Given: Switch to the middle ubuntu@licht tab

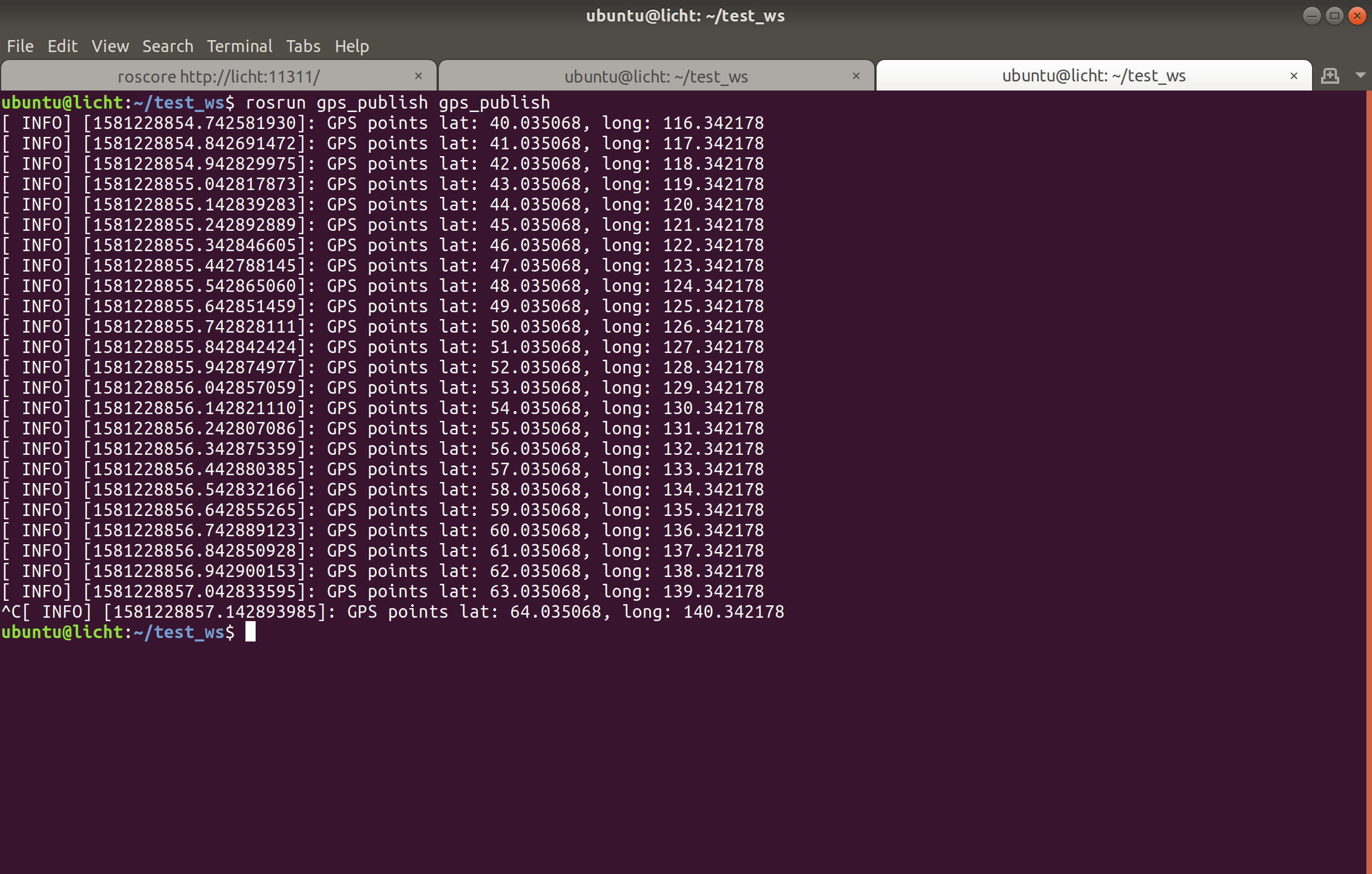Looking at the screenshot, I should point(656,76).
